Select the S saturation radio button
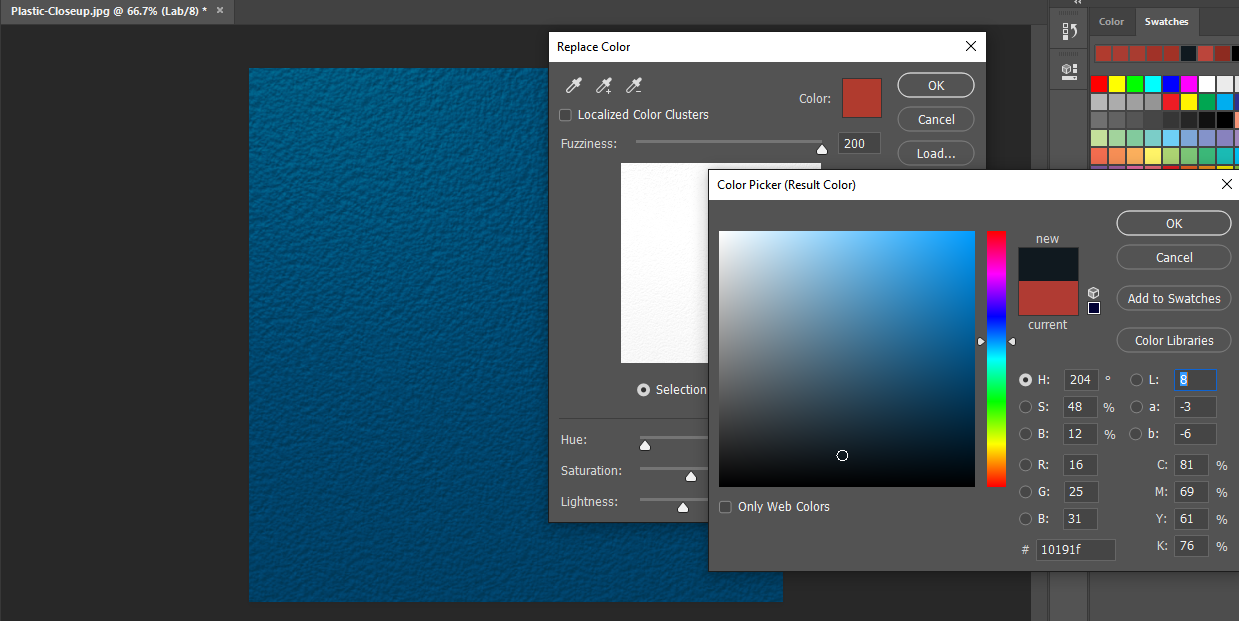 [x=1025, y=407]
